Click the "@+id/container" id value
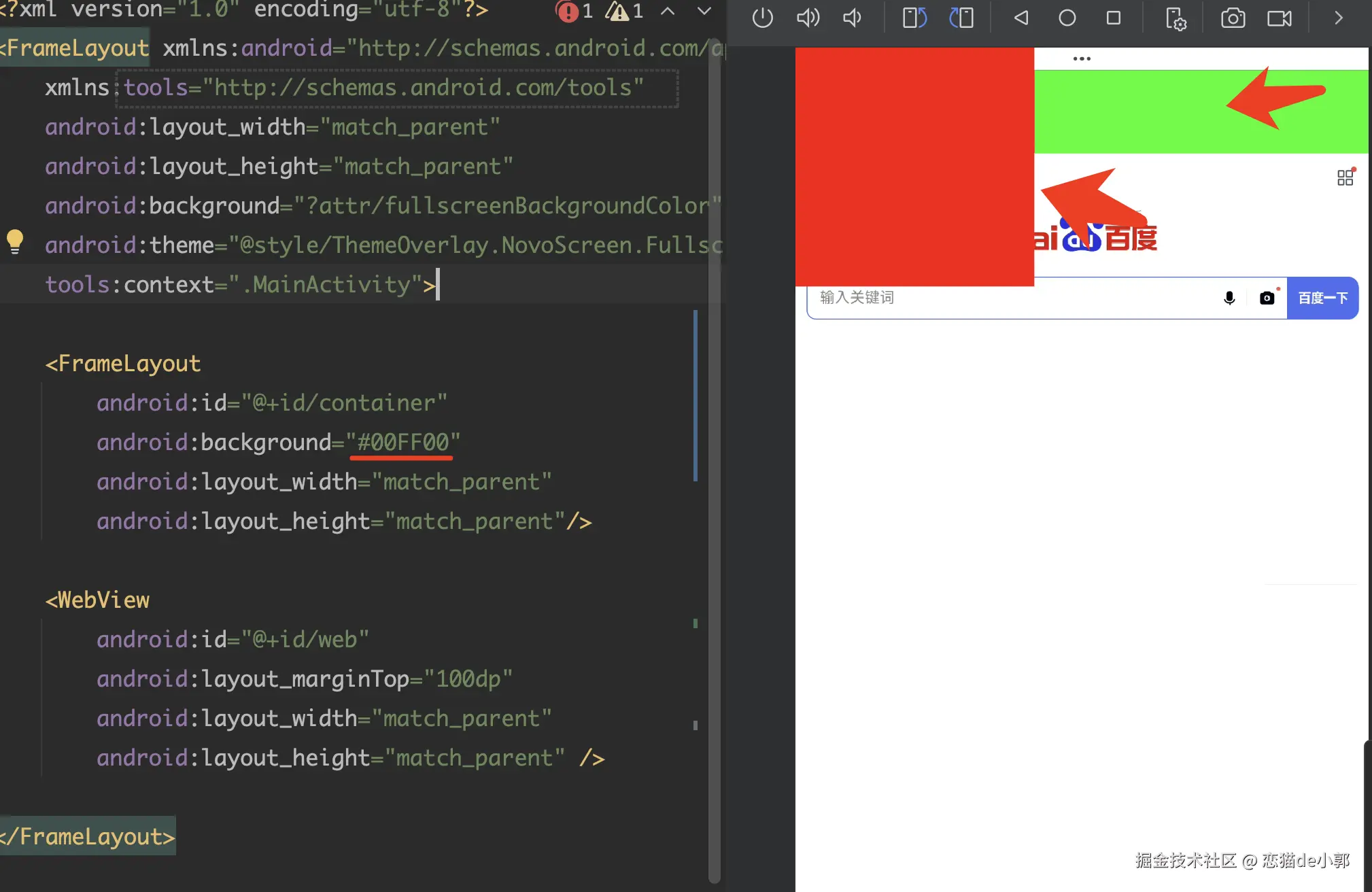1372x892 pixels. click(x=344, y=403)
